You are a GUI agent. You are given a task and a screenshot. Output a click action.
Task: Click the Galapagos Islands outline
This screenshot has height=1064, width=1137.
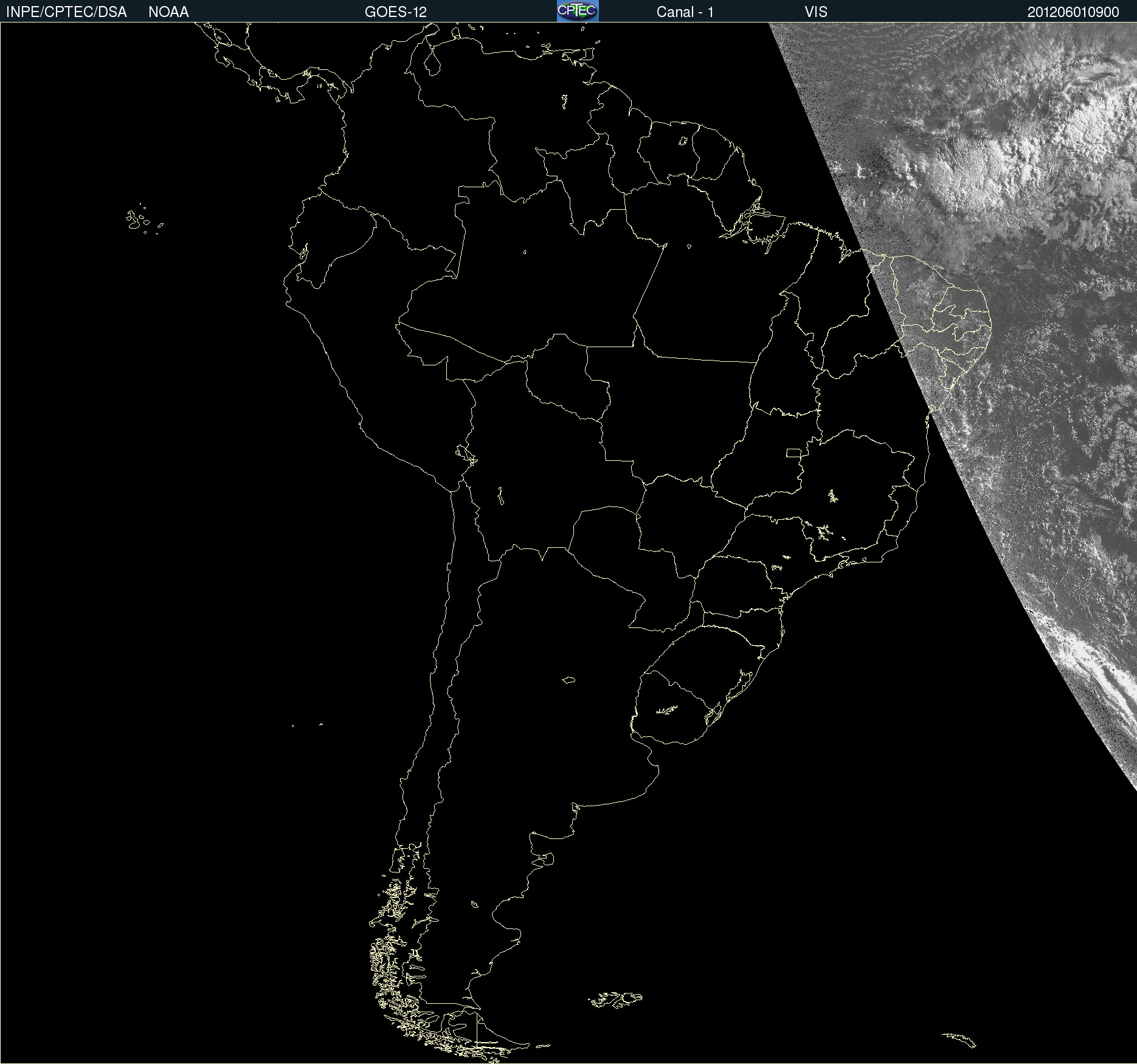[x=145, y=219]
